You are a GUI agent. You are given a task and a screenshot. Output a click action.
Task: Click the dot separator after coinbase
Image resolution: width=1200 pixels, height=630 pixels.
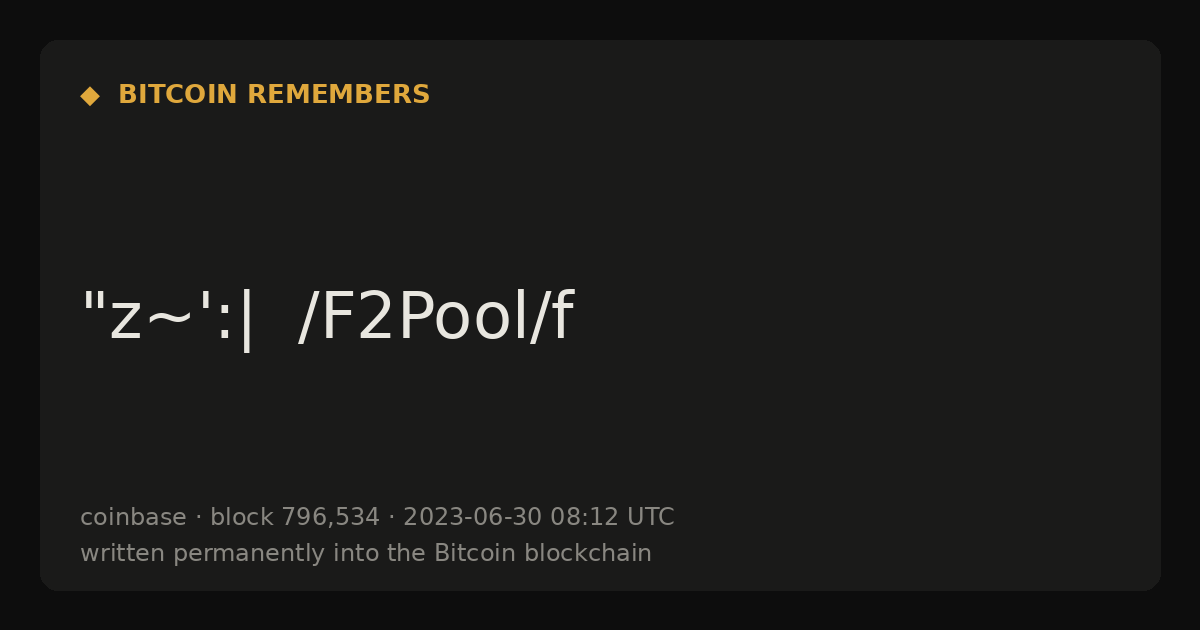click(198, 518)
